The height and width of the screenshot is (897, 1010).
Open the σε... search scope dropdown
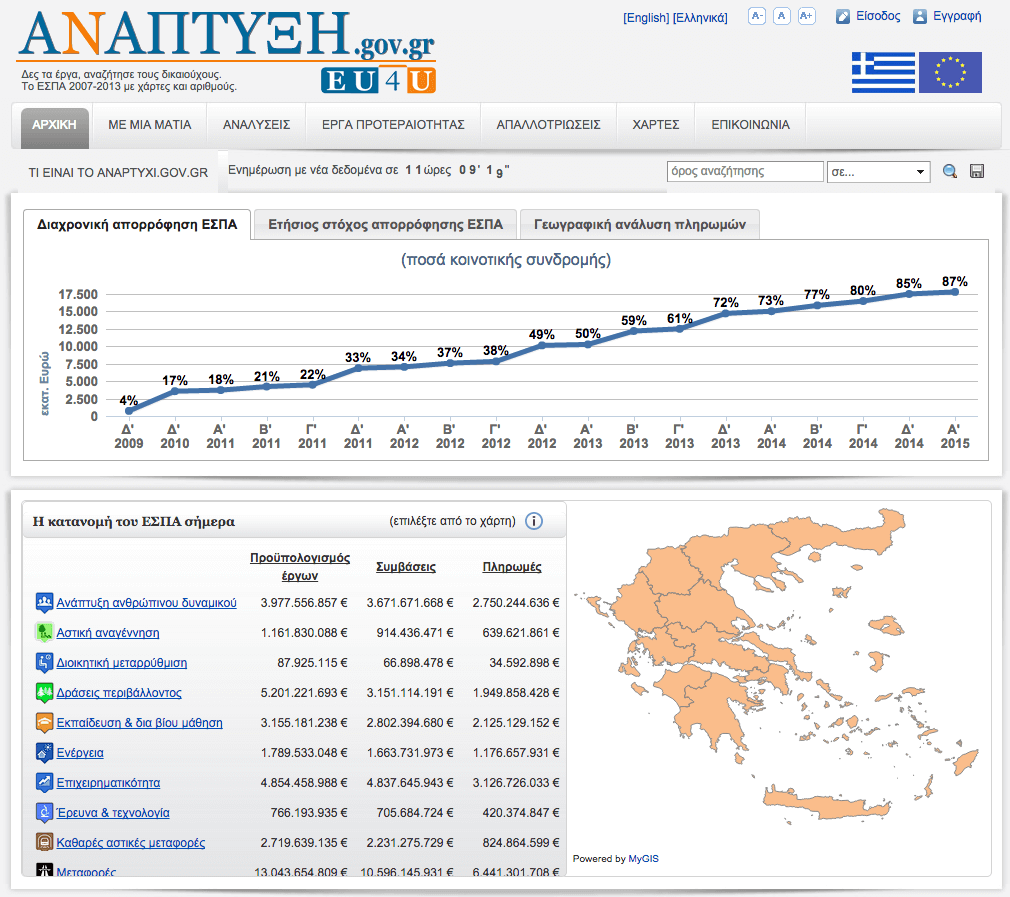(879, 172)
